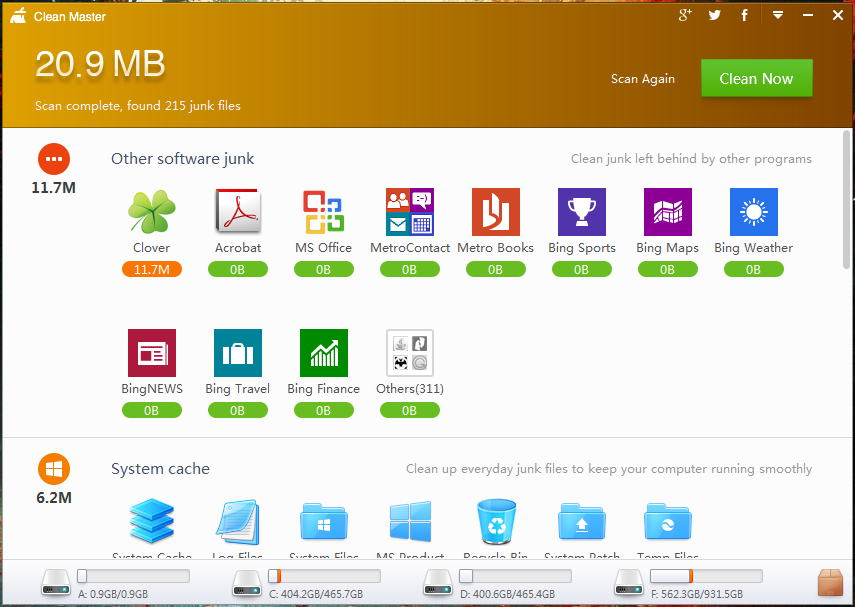Viewport: 855px width, 607px height.
Task: Select the Bing Sports trophy icon
Action: click(x=581, y=212)
